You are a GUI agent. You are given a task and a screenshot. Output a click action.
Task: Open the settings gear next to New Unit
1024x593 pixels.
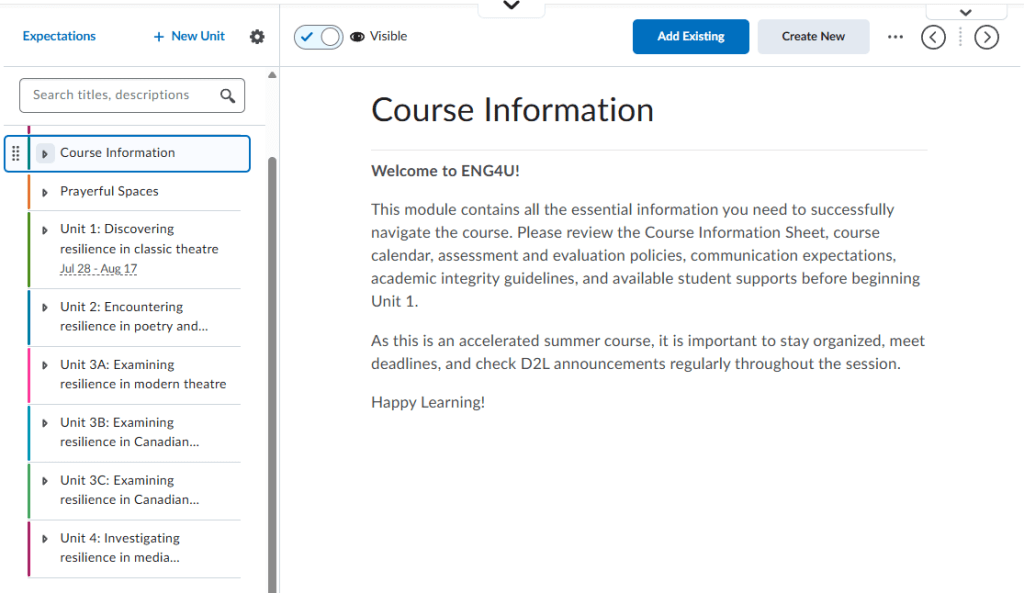point(257,37)
